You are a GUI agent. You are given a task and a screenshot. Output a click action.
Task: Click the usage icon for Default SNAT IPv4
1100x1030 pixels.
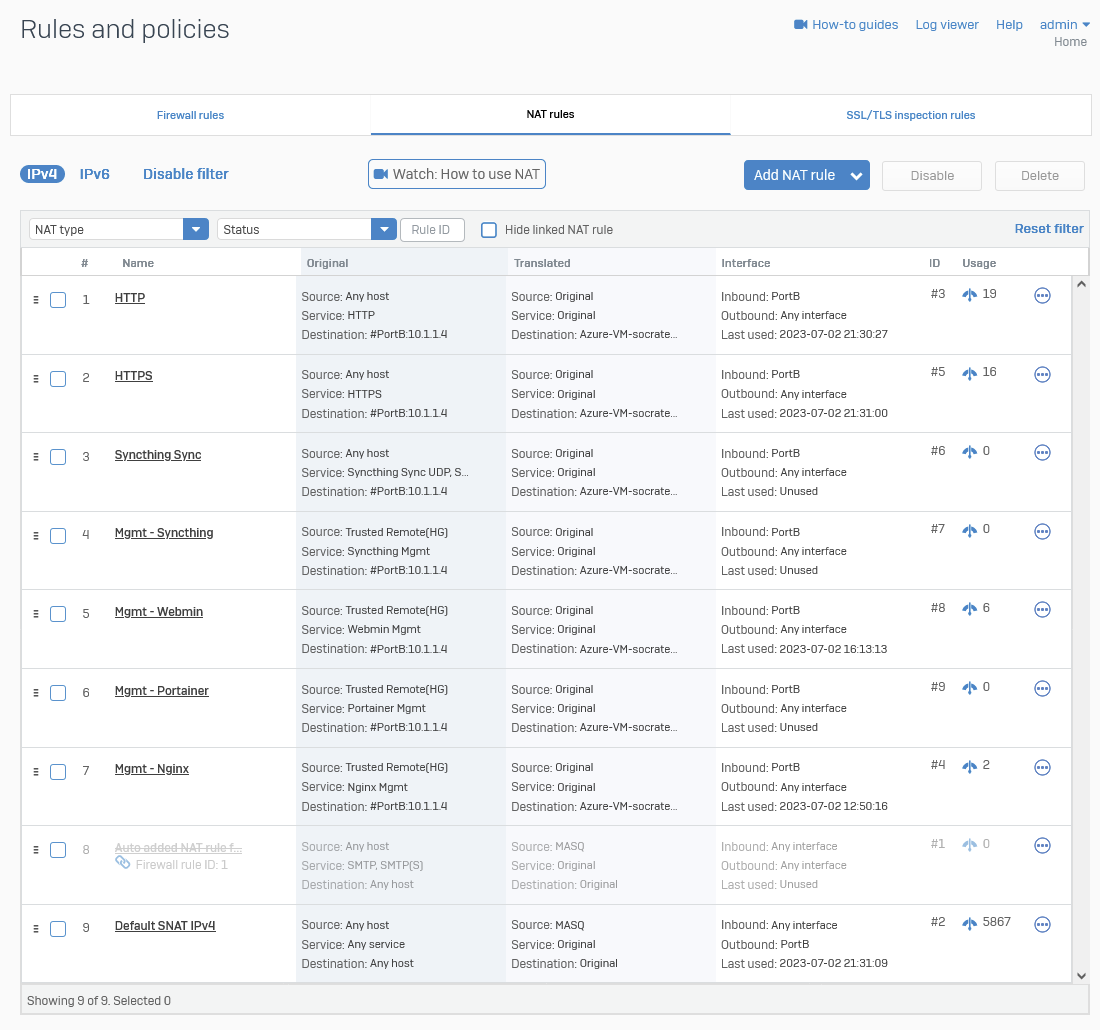click(x=969, y=923)
